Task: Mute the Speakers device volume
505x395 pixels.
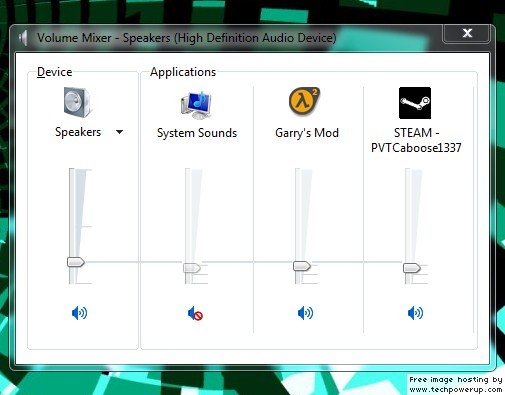Action: point(79,313)
